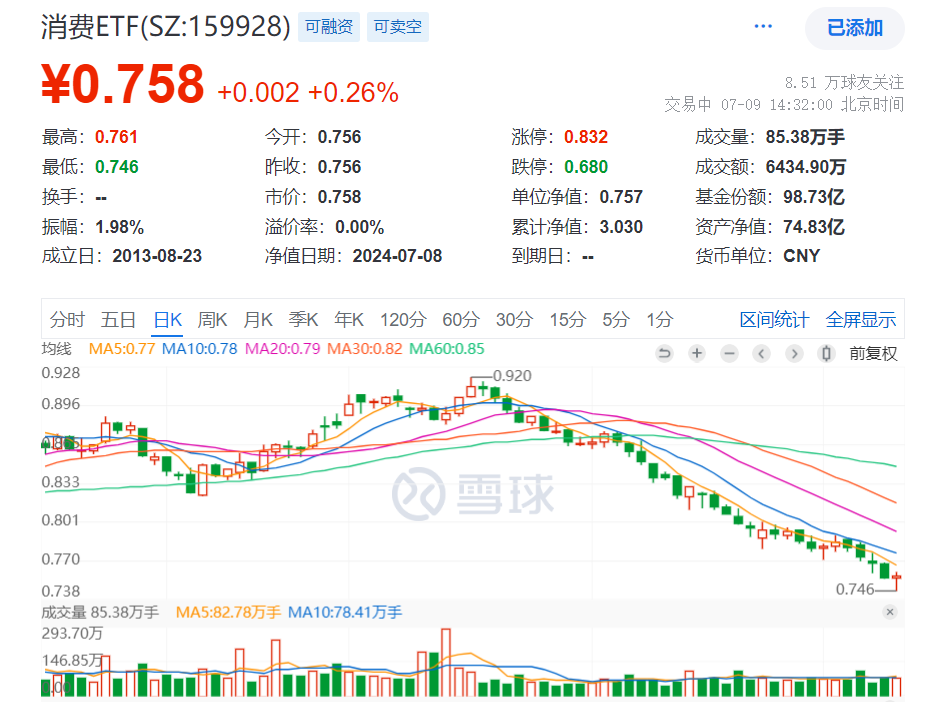
Task: Open the more options ellipsis icon
Action: coord(762,24)
